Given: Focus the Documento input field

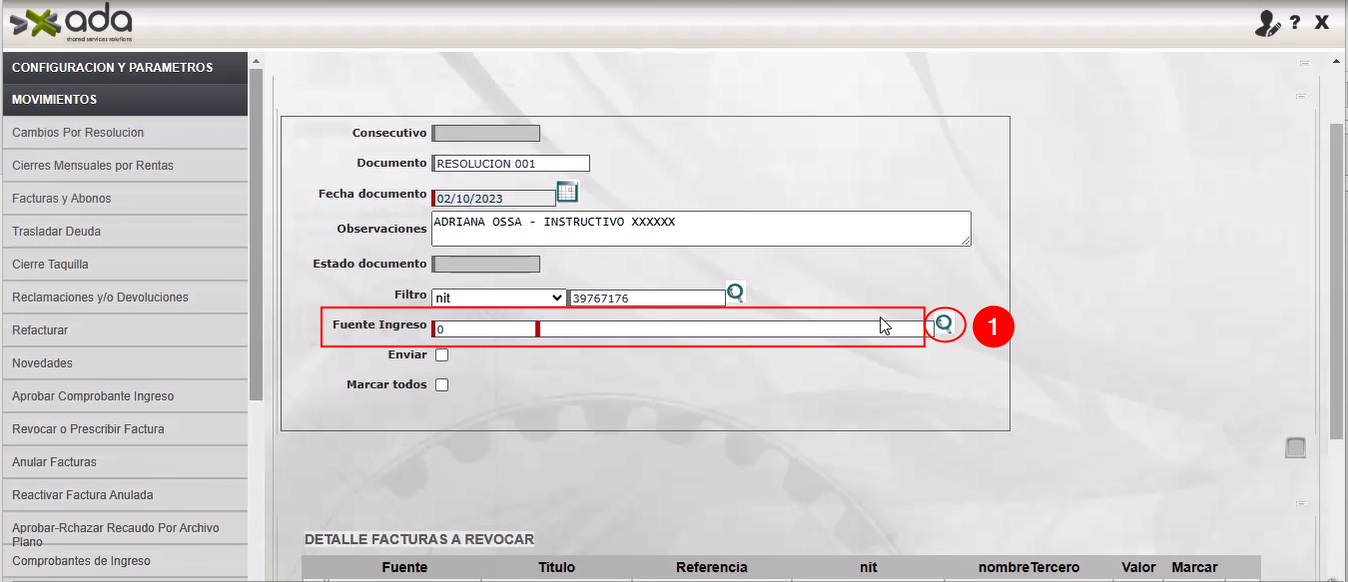Looking at the screenshot, I should pos(511,164).
